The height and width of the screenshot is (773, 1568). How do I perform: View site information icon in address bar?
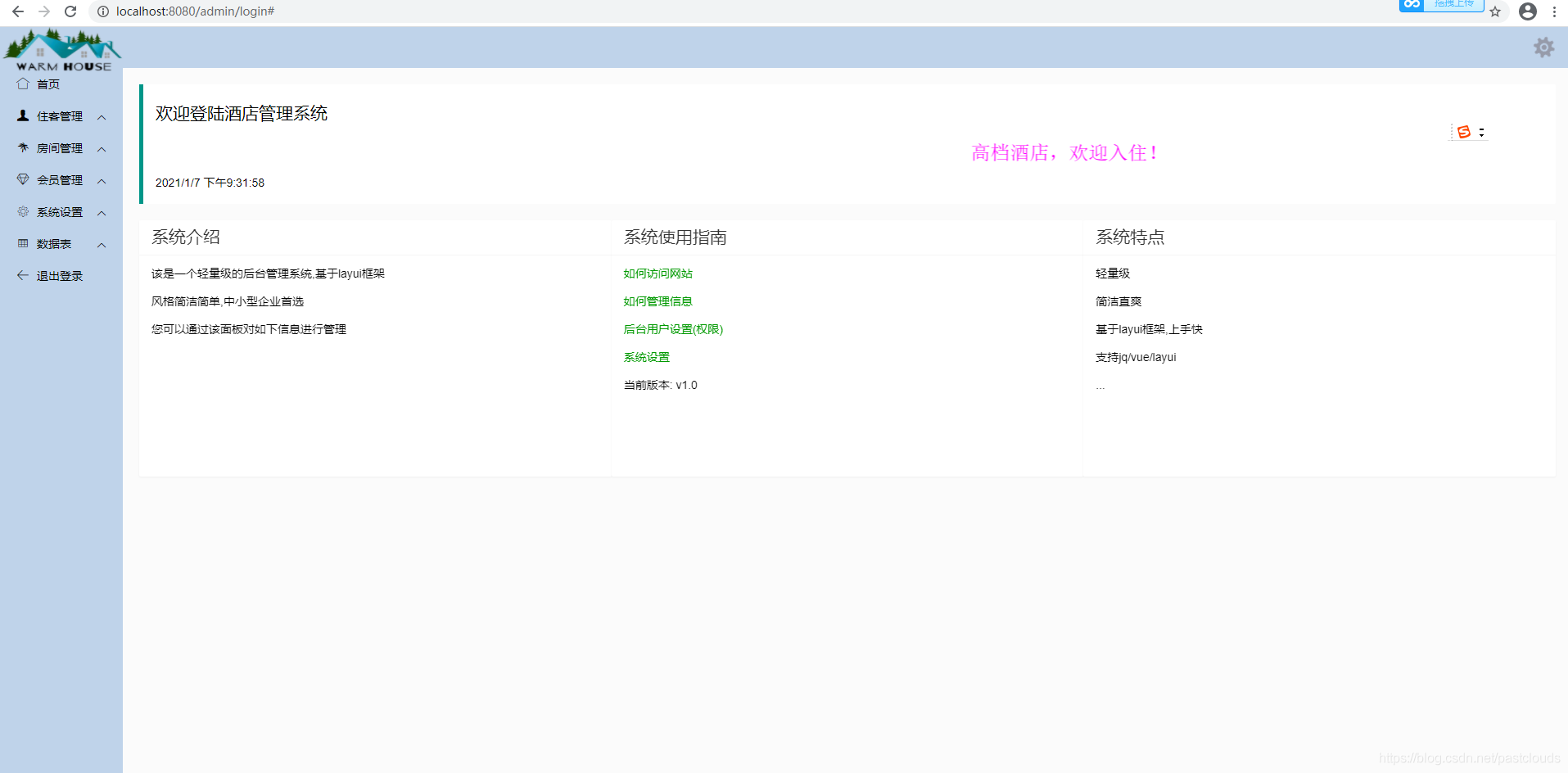click(x=103, y=11)
